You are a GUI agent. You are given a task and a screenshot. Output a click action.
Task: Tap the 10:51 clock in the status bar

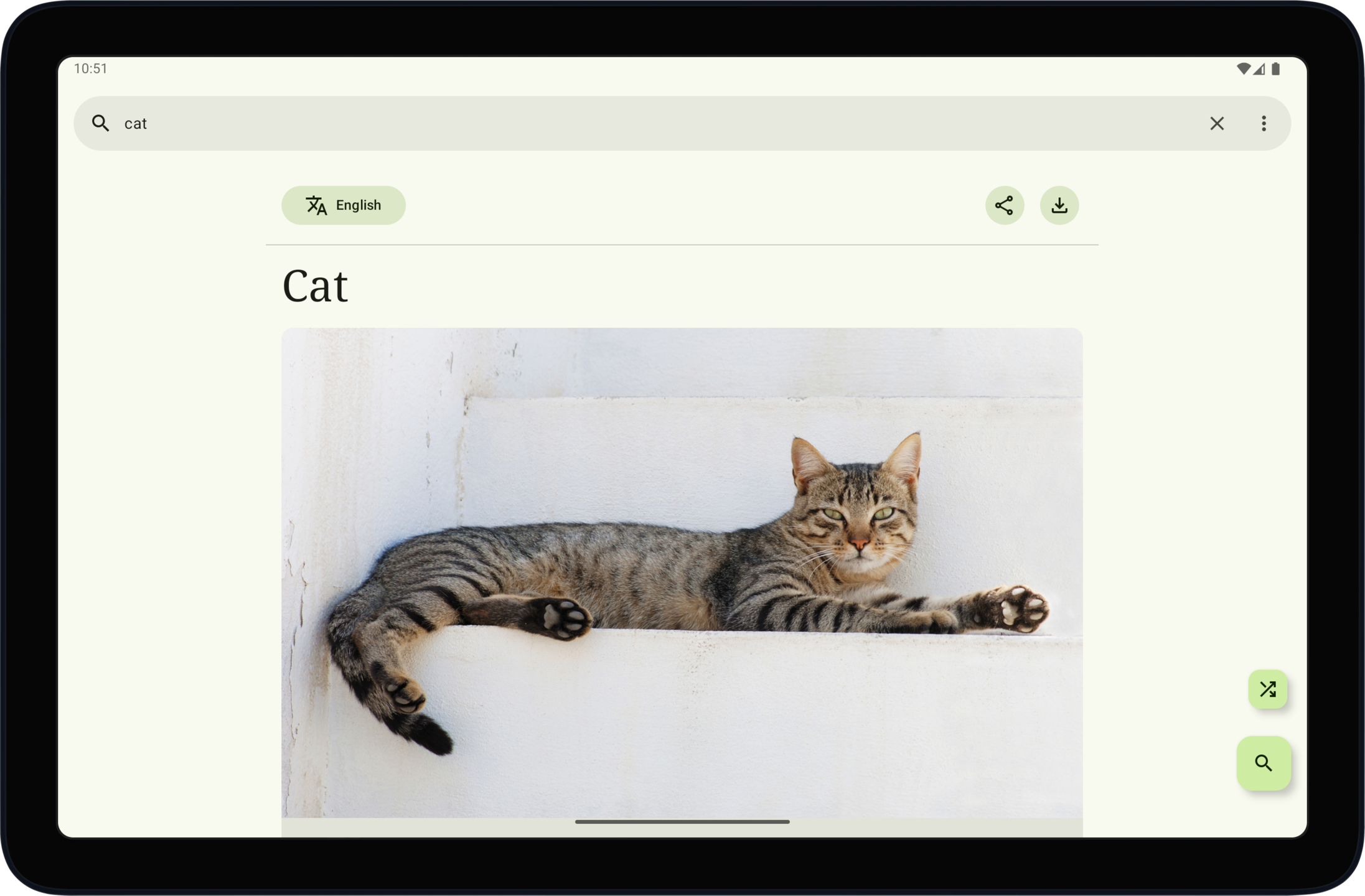click(91, 68)
